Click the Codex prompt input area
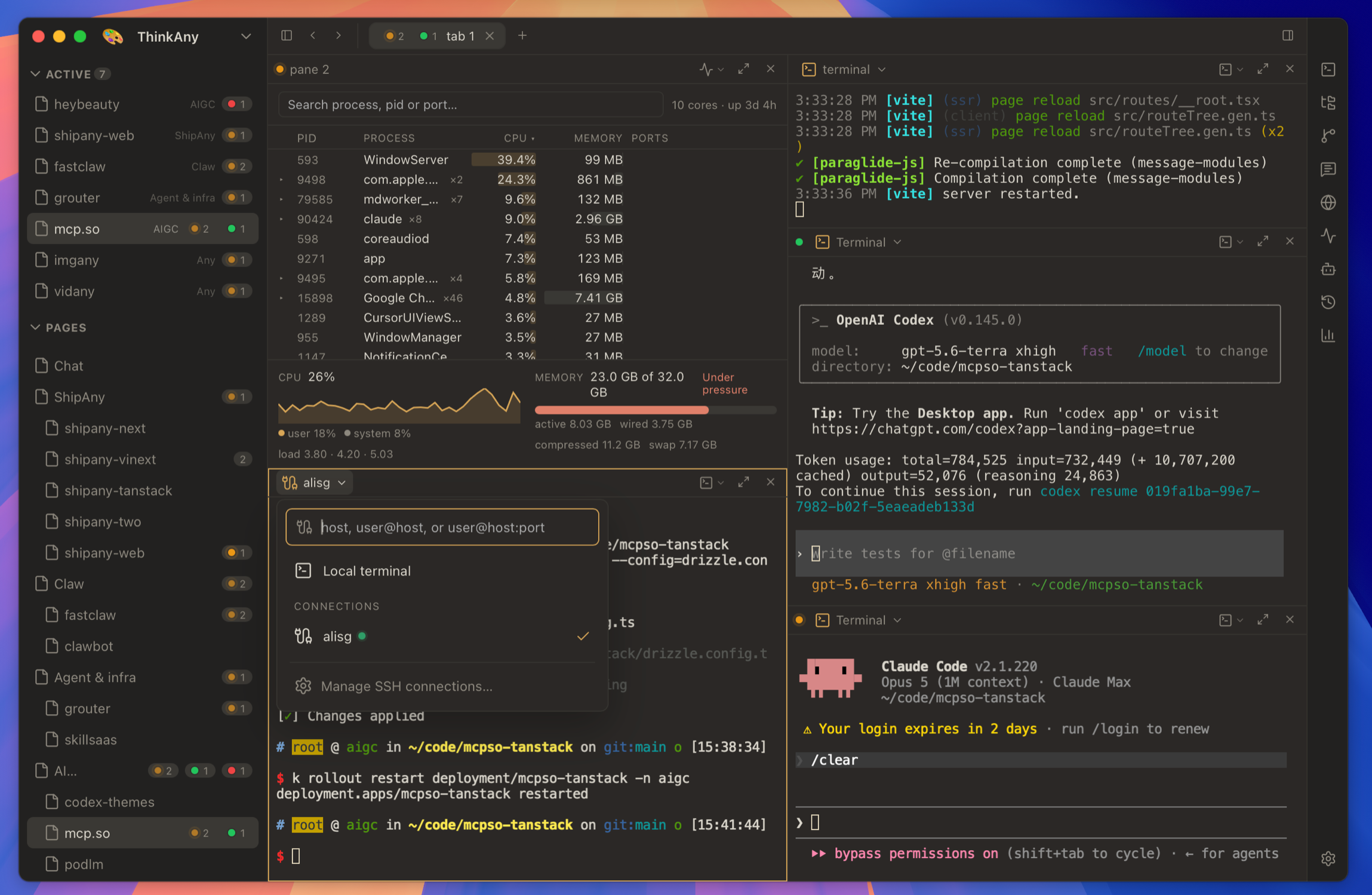Image resolution: width=1372 pixels, height=895 pixels. point(1039,553)
